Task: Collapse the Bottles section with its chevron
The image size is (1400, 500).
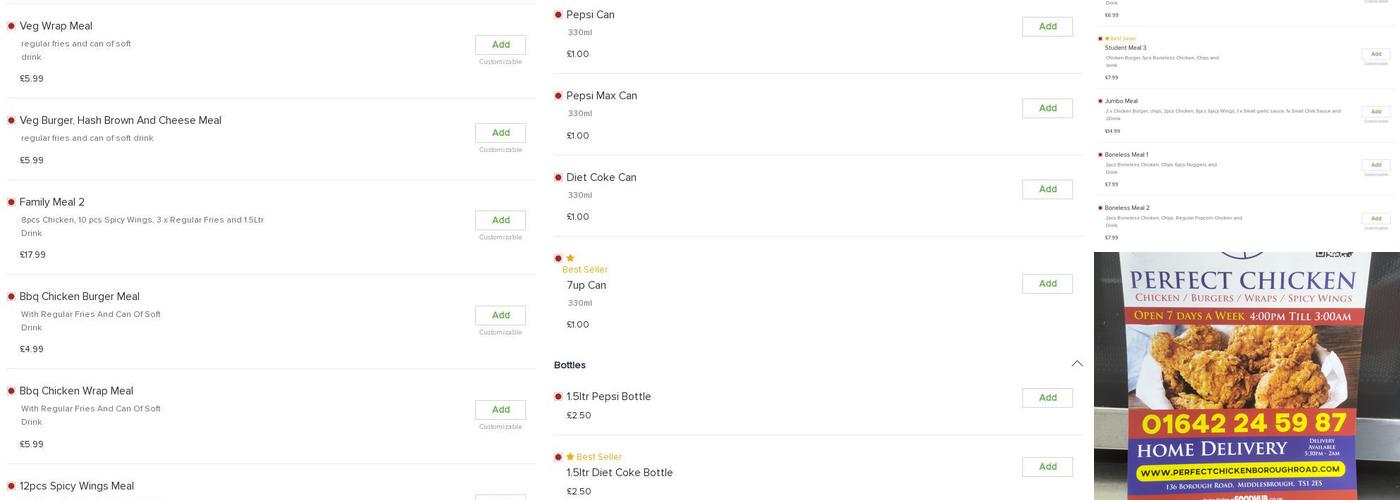Action: [x=1076, y=364]
